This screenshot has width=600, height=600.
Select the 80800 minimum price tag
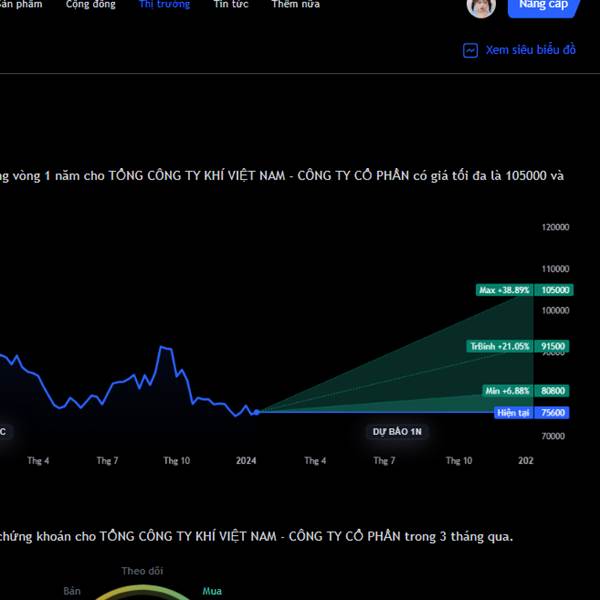coord(552,391)
